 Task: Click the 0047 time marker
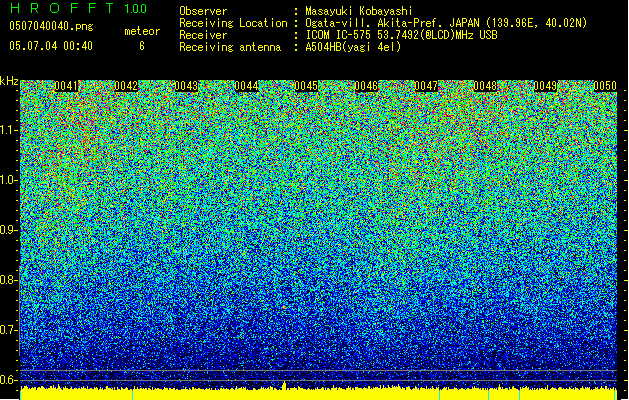[x=426, y=86]
